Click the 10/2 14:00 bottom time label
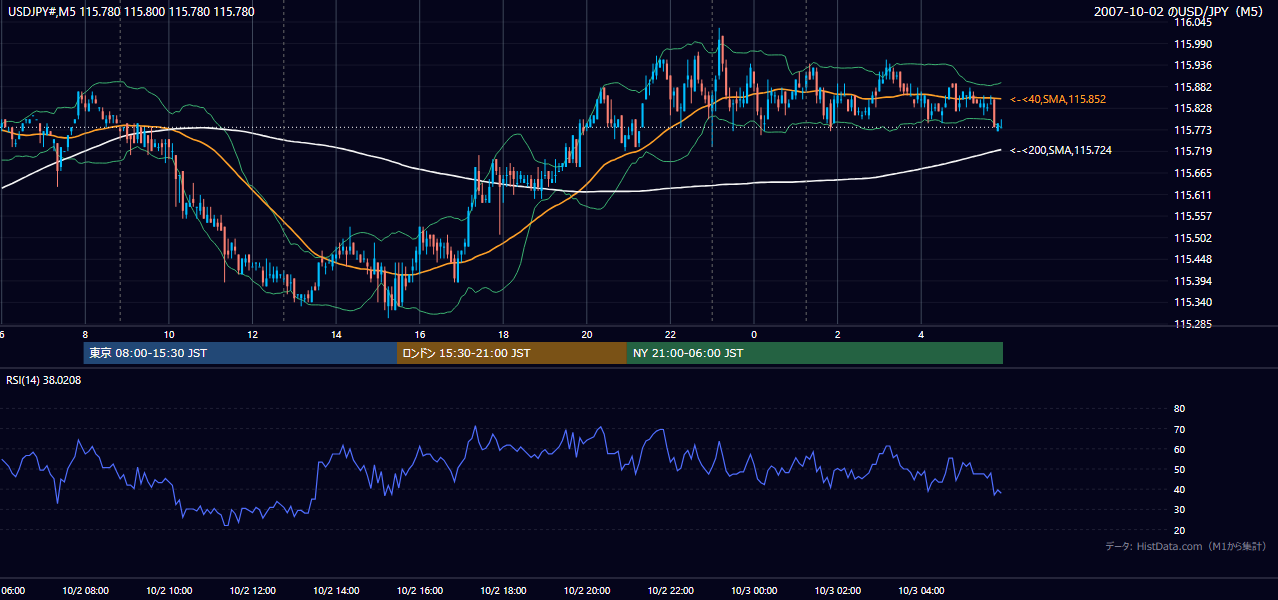The image size is (1278, 600). click(x=336, y=591)
